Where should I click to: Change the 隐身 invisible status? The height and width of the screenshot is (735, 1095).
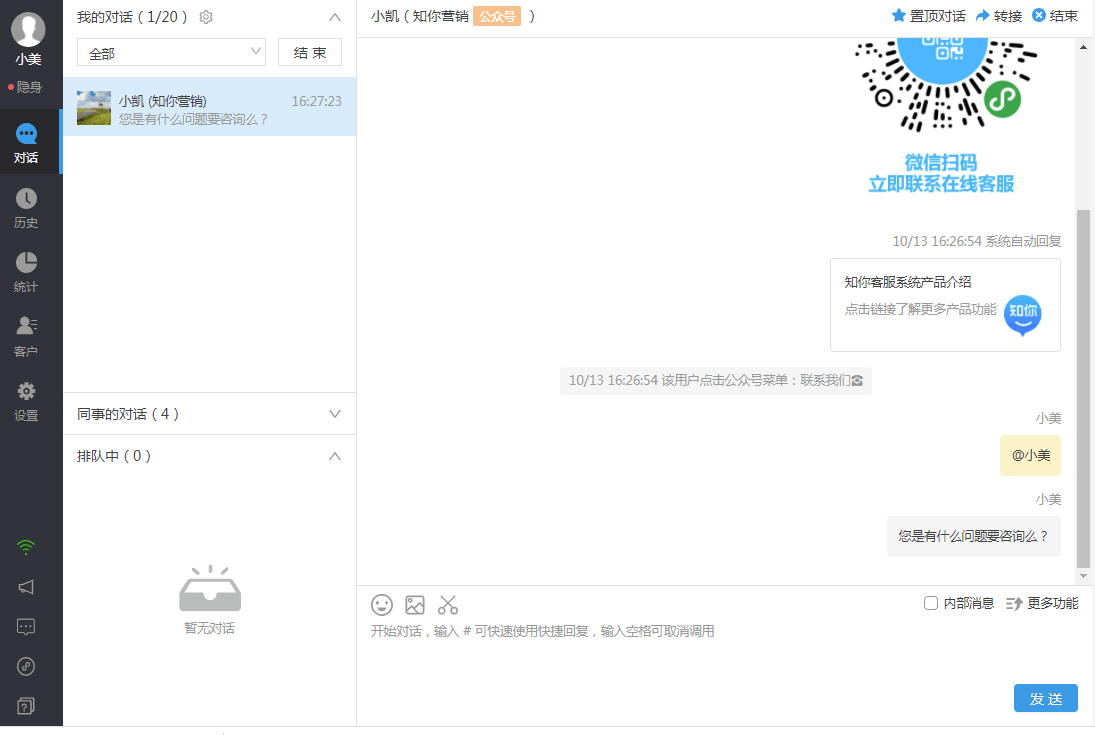(x=25, y=87)
